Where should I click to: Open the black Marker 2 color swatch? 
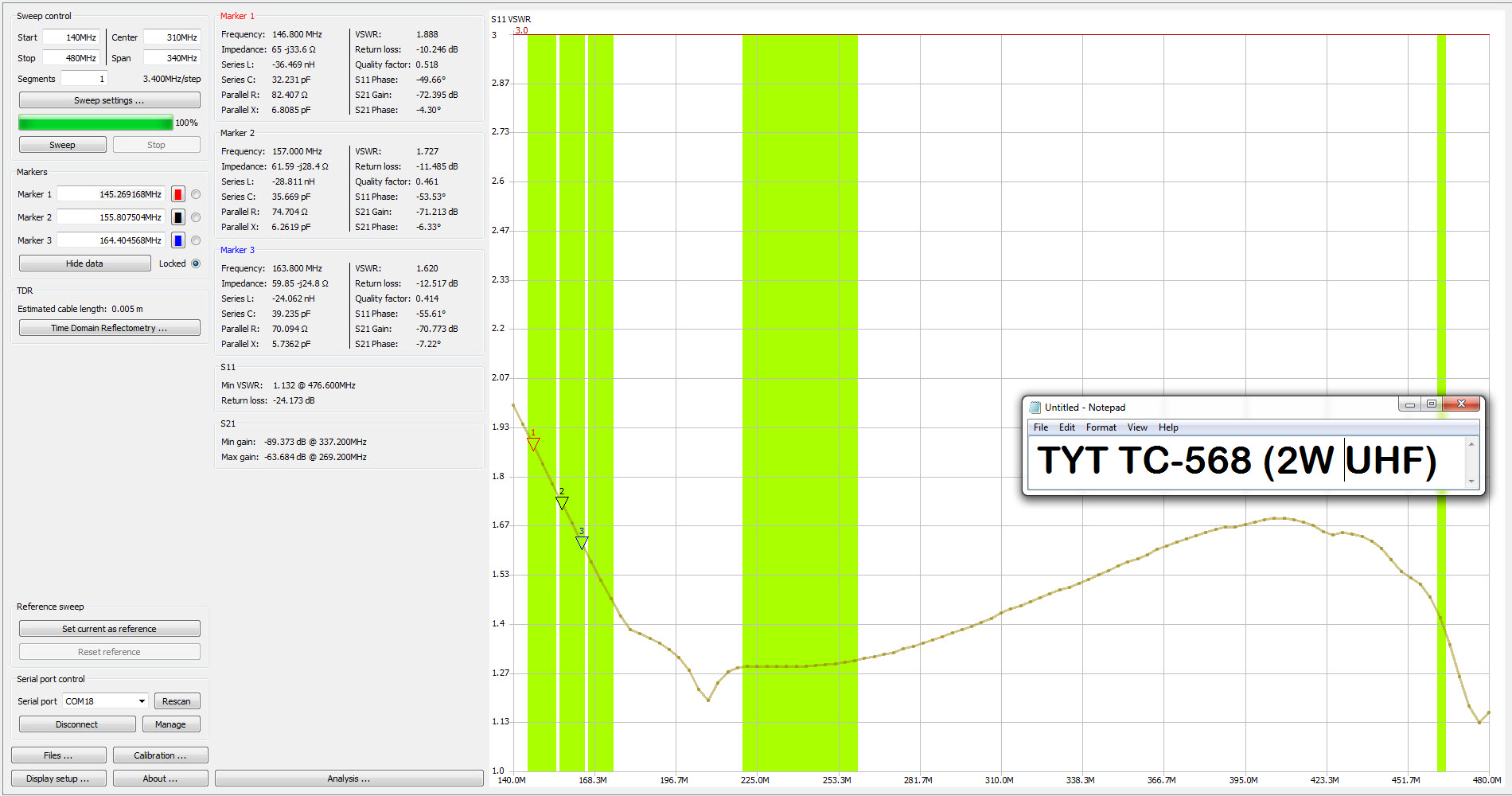click(178, 217)
